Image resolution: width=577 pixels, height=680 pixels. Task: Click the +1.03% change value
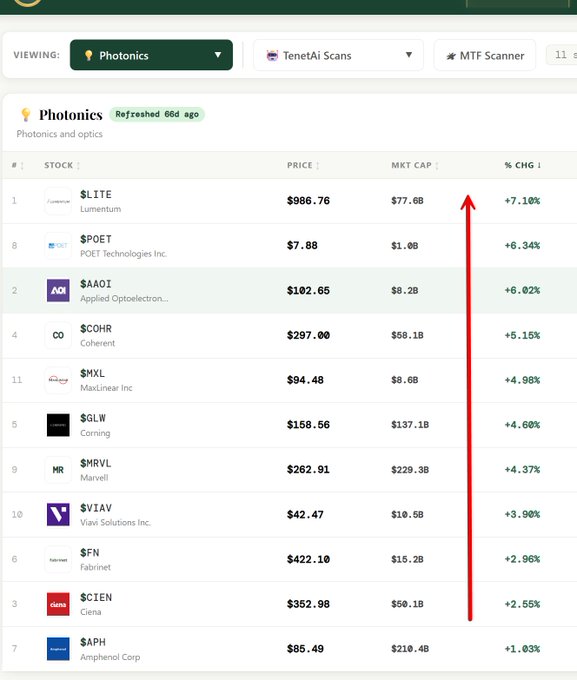pyautogui.click(x=522, y=649)
